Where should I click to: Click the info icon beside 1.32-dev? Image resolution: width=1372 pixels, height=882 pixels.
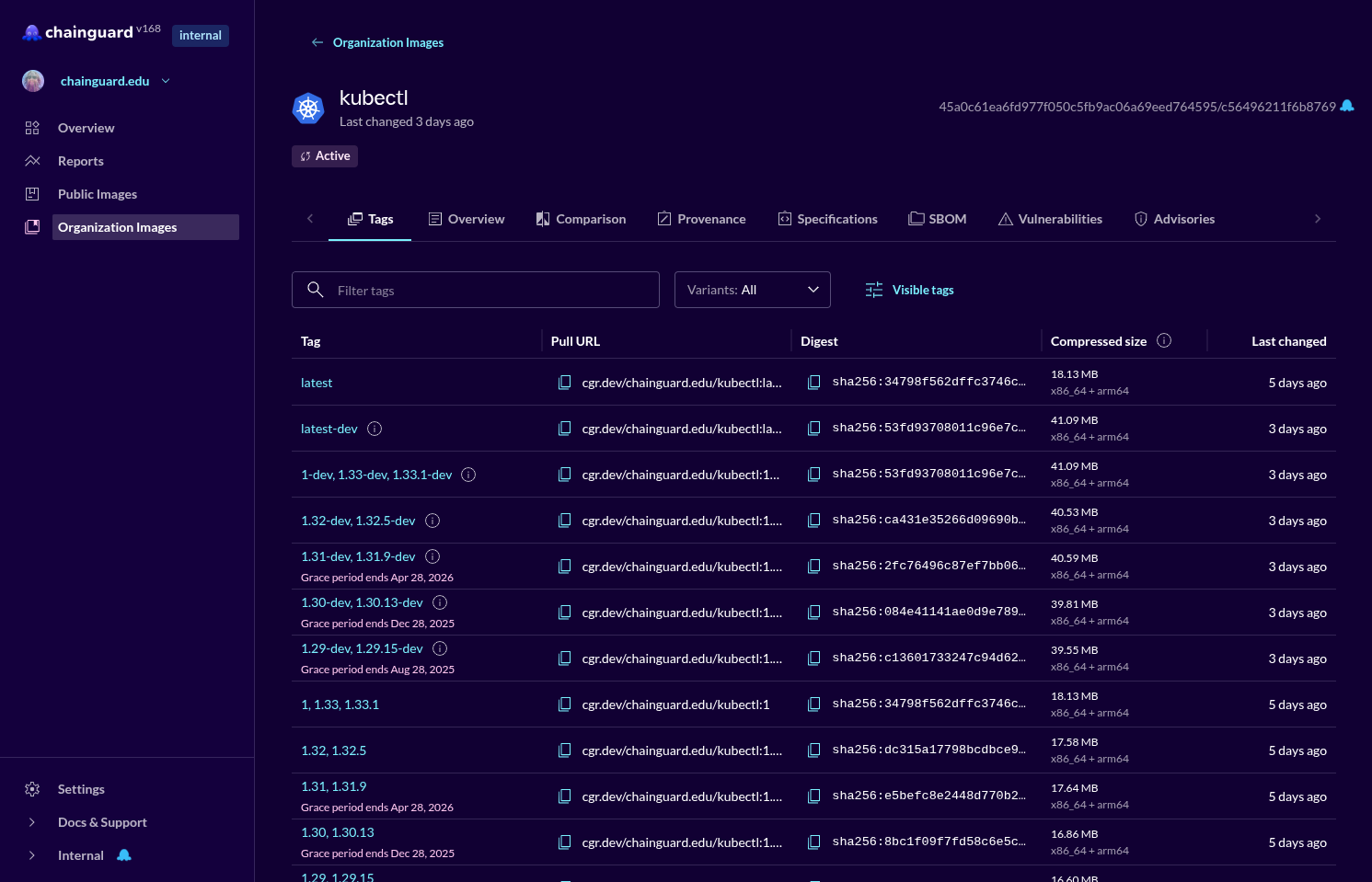[x=432, y=521]
